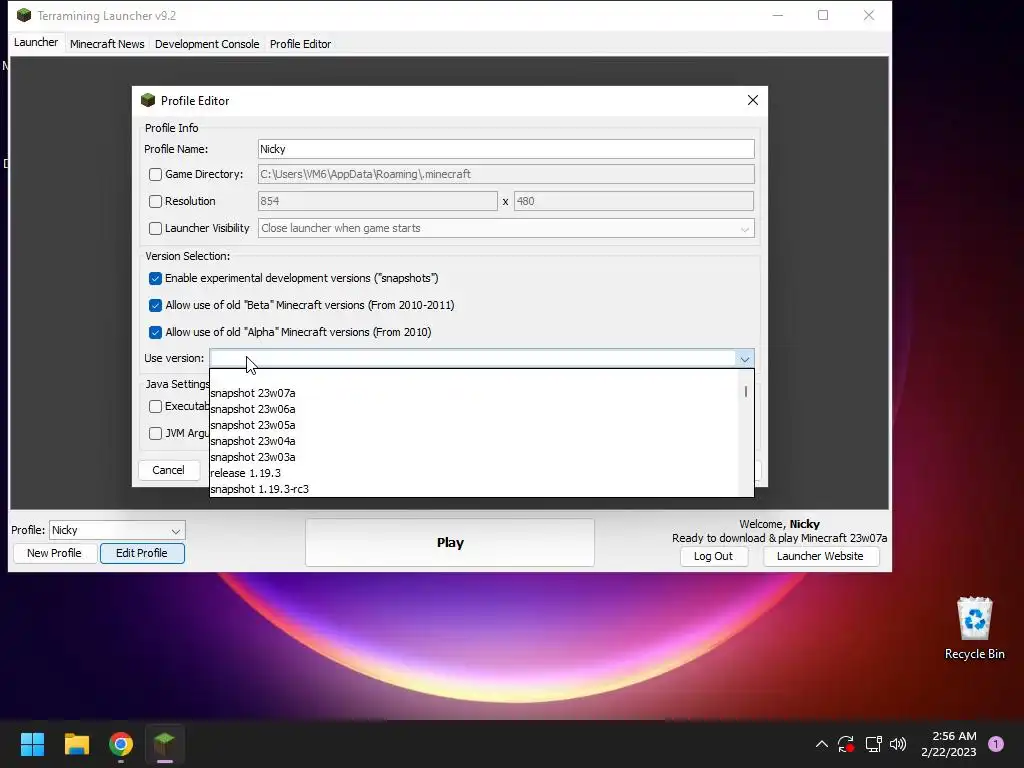Screen dimensions: 1024x768
Task: Uncheck enable experimental snapshots option
Action: (155, 278)
